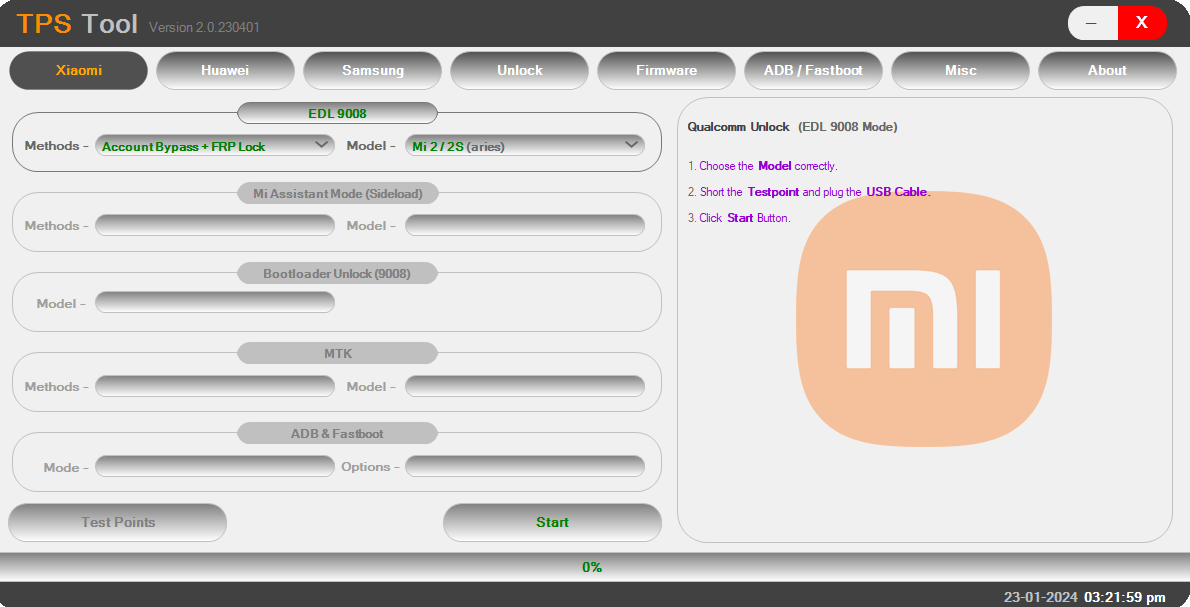
Task: Open ADB & Fastboot Mode dropdown
Action: pyautogui.click(x=215, y=467)
